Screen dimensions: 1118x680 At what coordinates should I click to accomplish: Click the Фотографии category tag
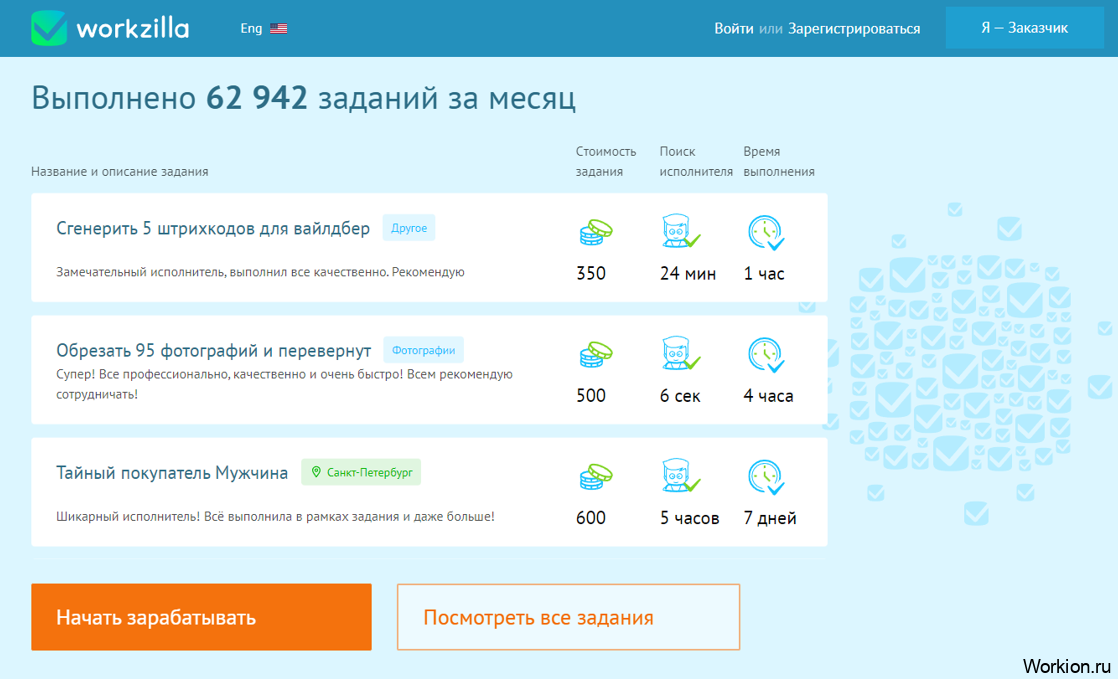[424, 350]
